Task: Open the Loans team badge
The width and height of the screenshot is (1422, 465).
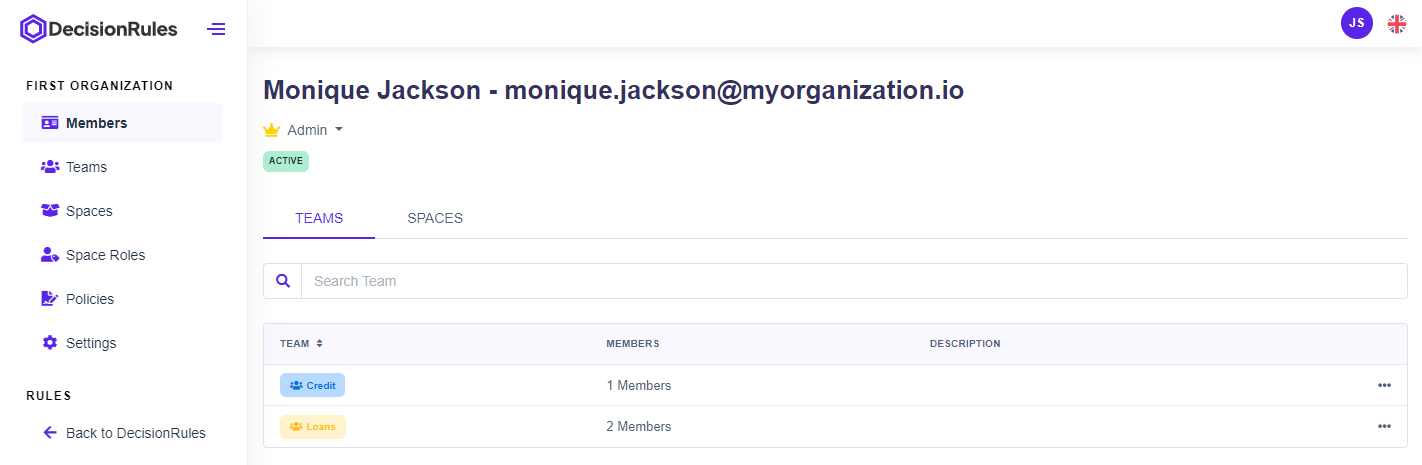Action: tap(312, 426)
